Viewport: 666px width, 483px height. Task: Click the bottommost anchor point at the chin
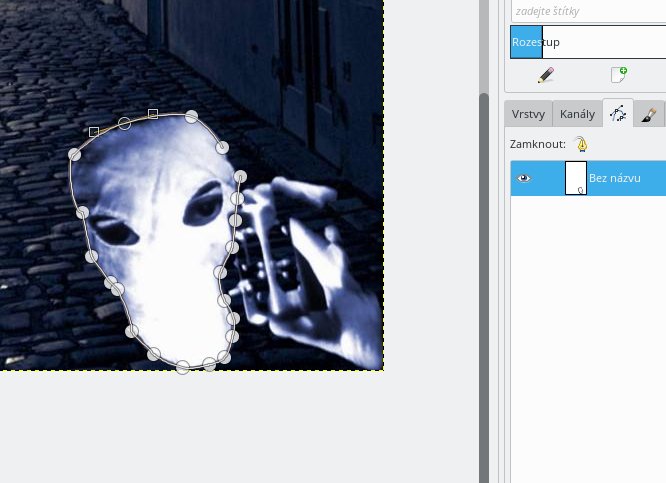tap(183, 367)
